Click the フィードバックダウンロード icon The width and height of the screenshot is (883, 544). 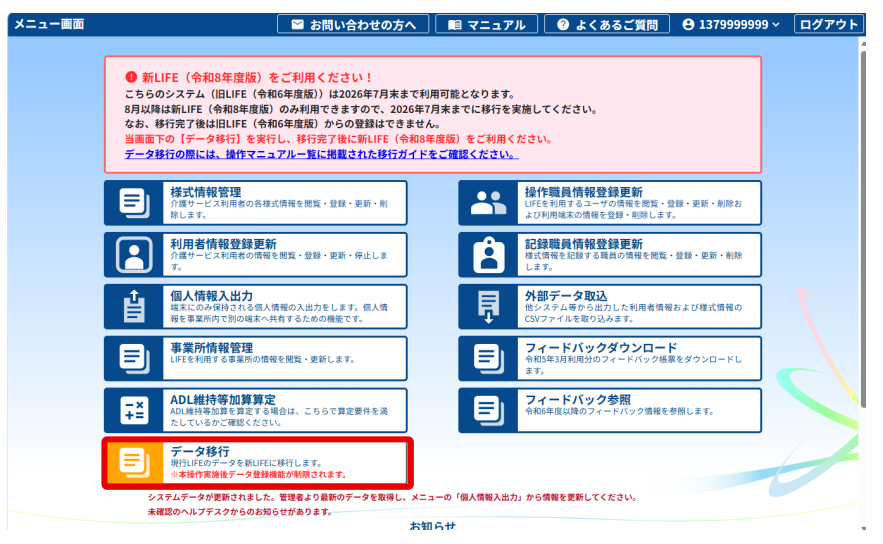tap(489, 359)
